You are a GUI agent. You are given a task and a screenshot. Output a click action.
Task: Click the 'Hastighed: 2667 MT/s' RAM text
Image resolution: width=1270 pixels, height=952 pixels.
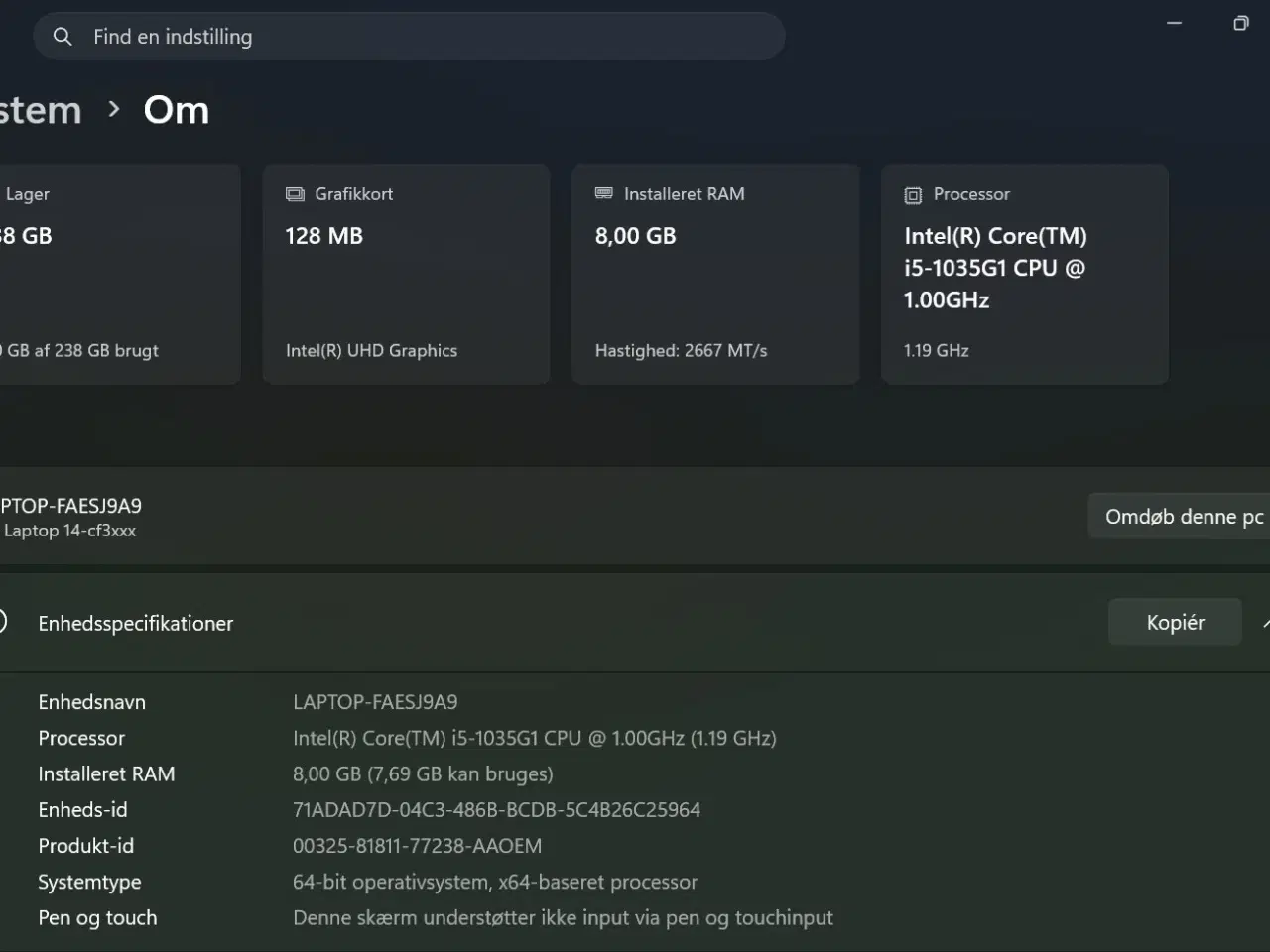click(x=681, y=351)
